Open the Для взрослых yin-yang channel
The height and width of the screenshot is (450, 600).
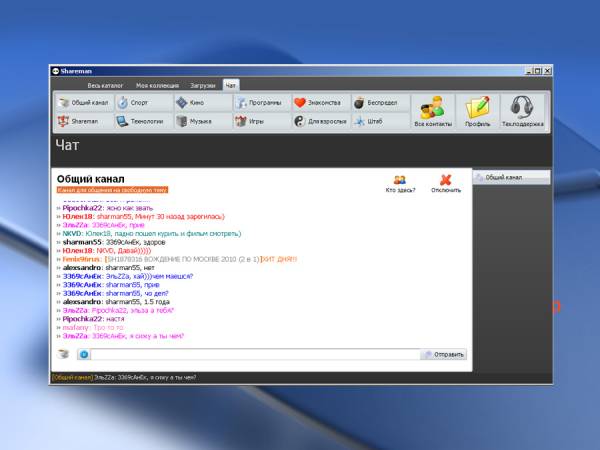318,121
